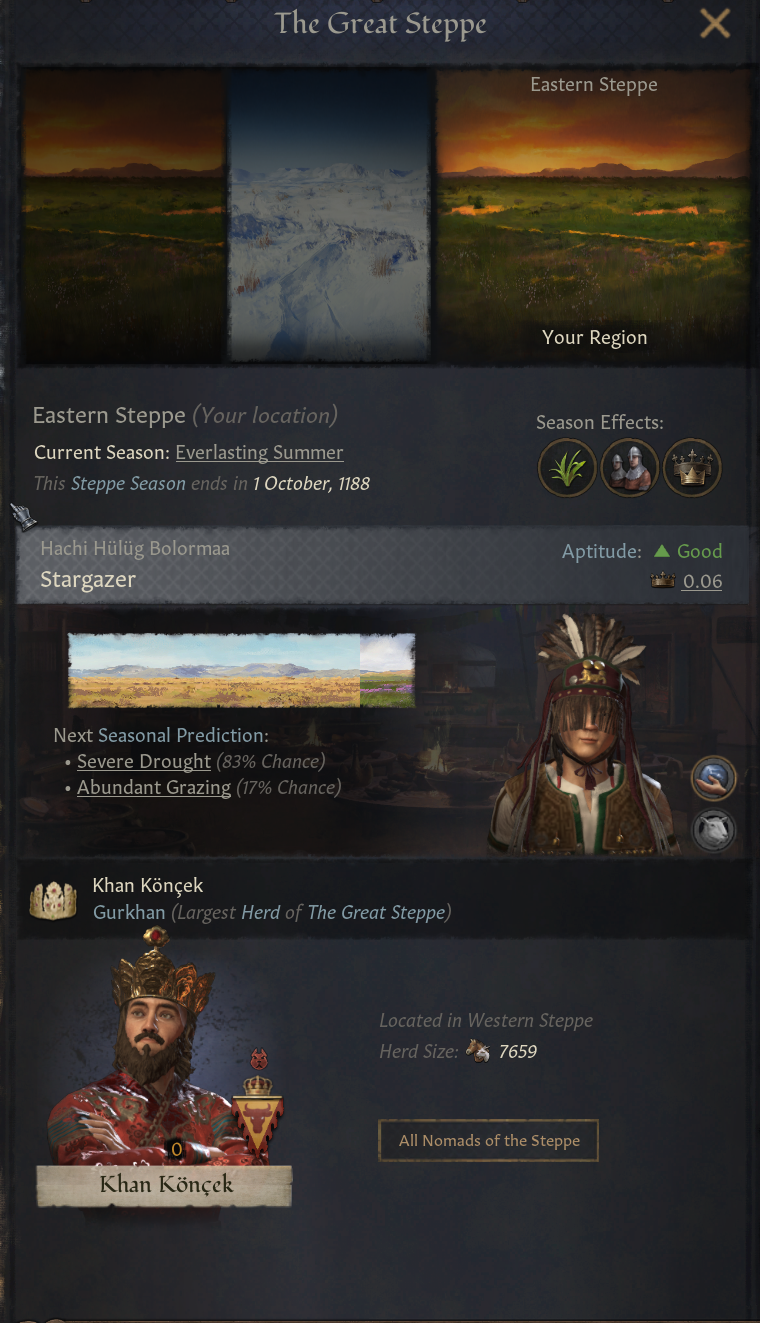Click the sheep icon beside the stargazer

click(714, 830)
